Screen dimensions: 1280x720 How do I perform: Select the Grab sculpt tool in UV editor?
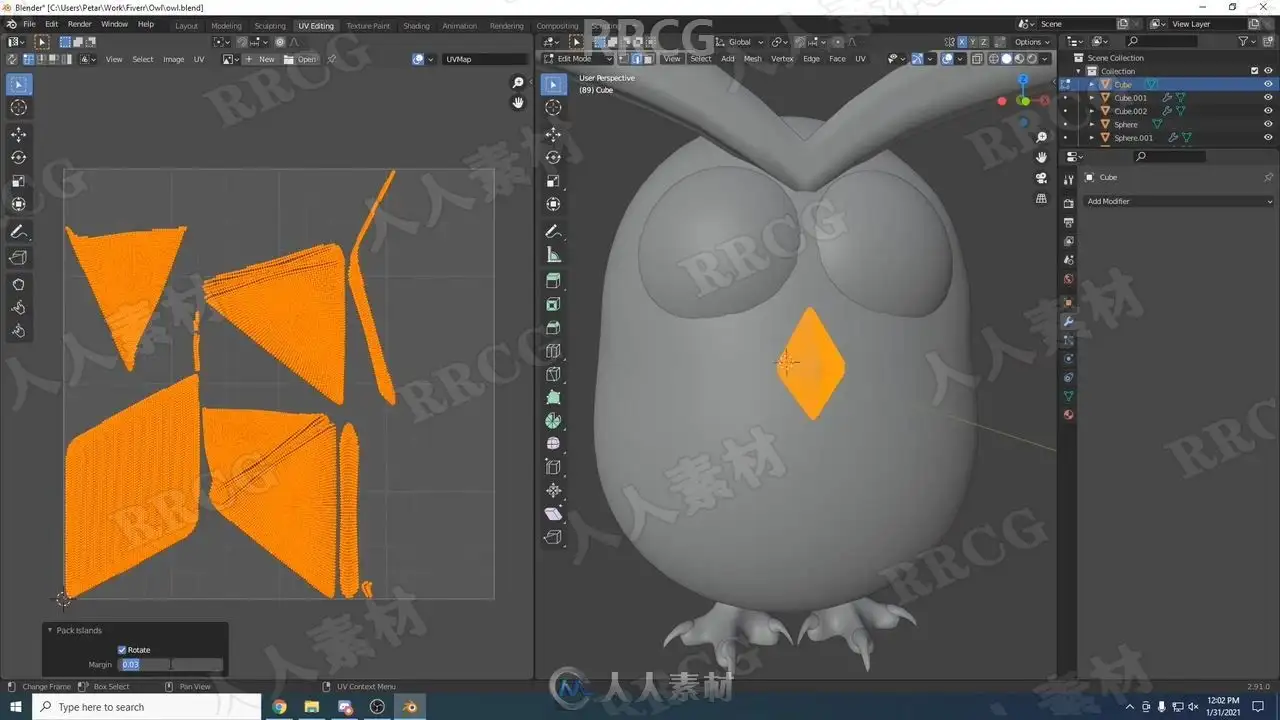point(19,284)
